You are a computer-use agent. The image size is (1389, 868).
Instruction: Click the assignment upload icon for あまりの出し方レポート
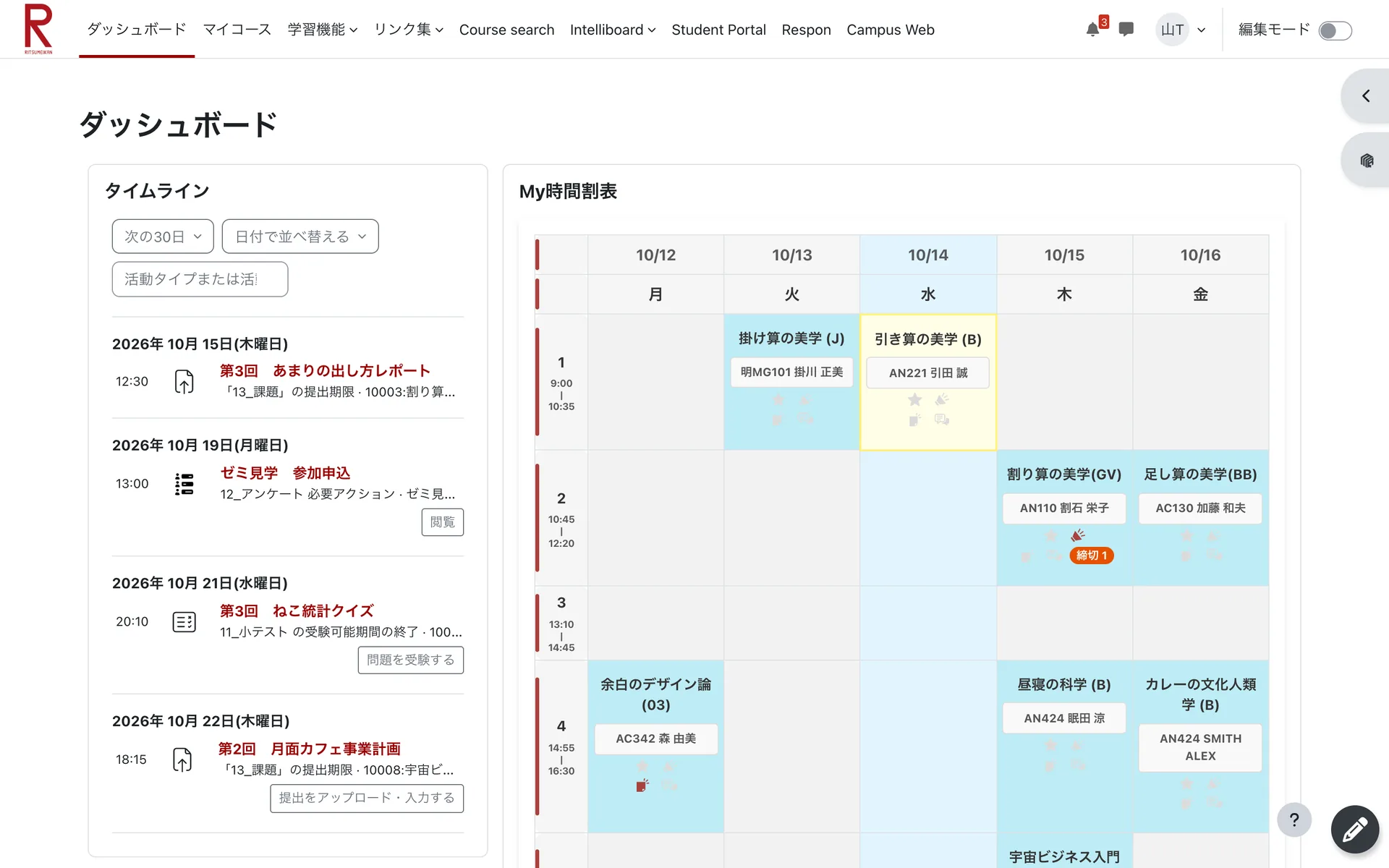point(184,381)
